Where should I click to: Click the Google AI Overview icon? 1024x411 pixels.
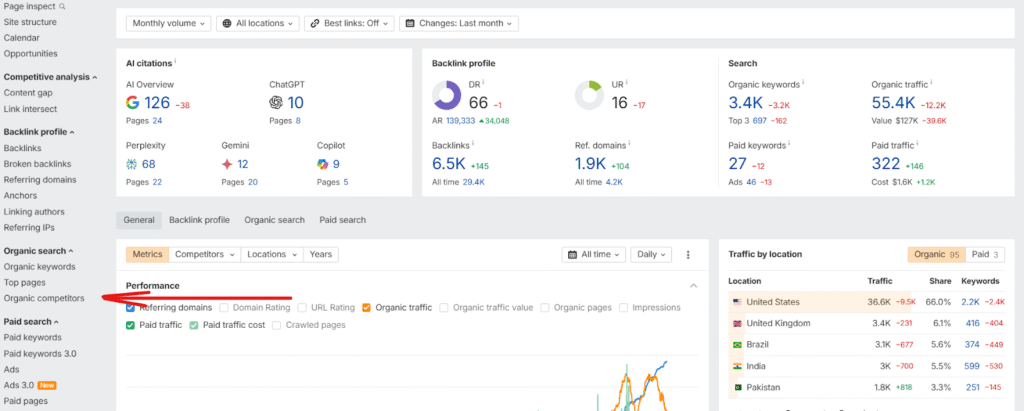(x=133, y=102)
